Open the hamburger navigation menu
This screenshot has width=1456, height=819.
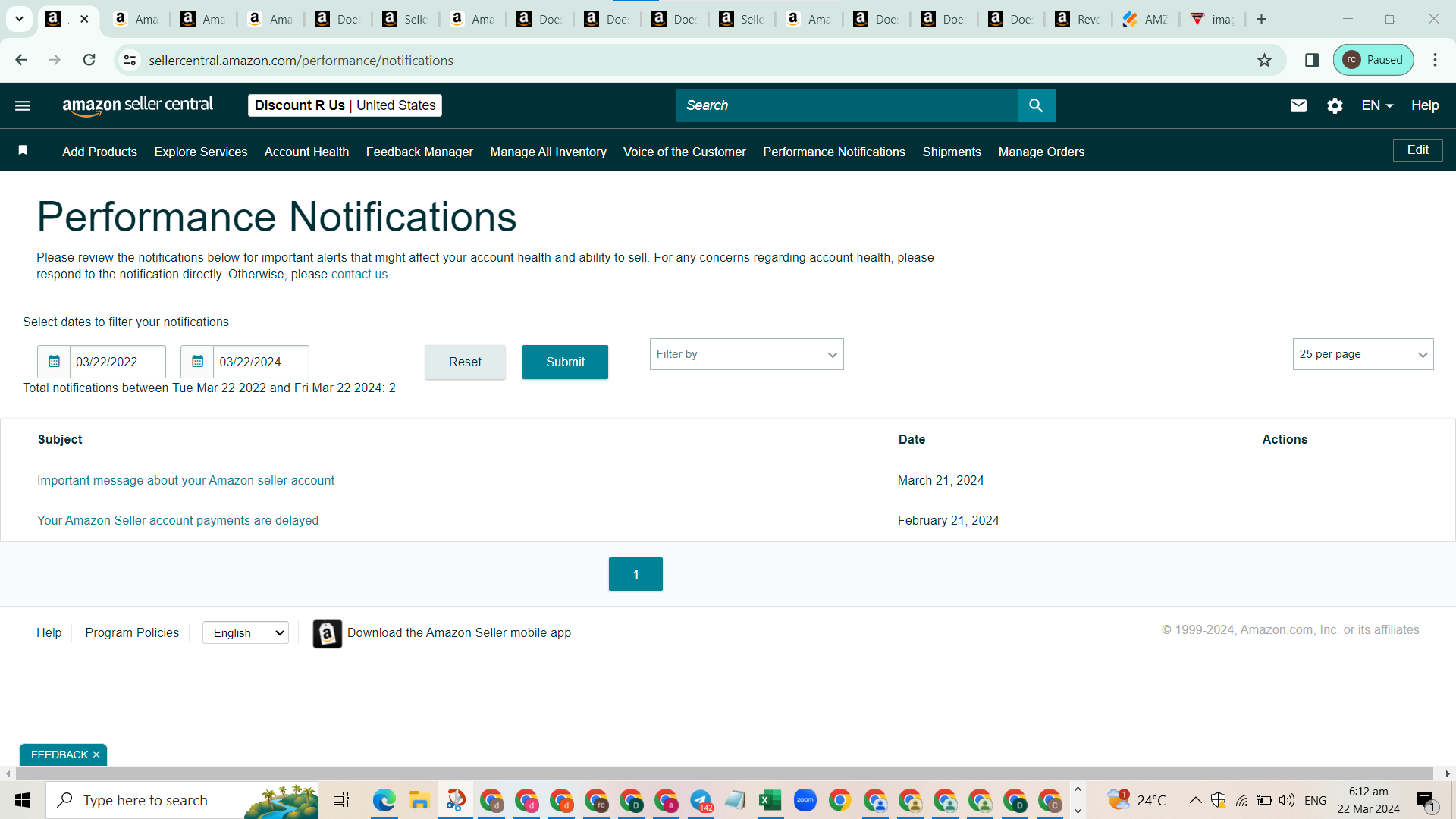(x=23, y=105)
